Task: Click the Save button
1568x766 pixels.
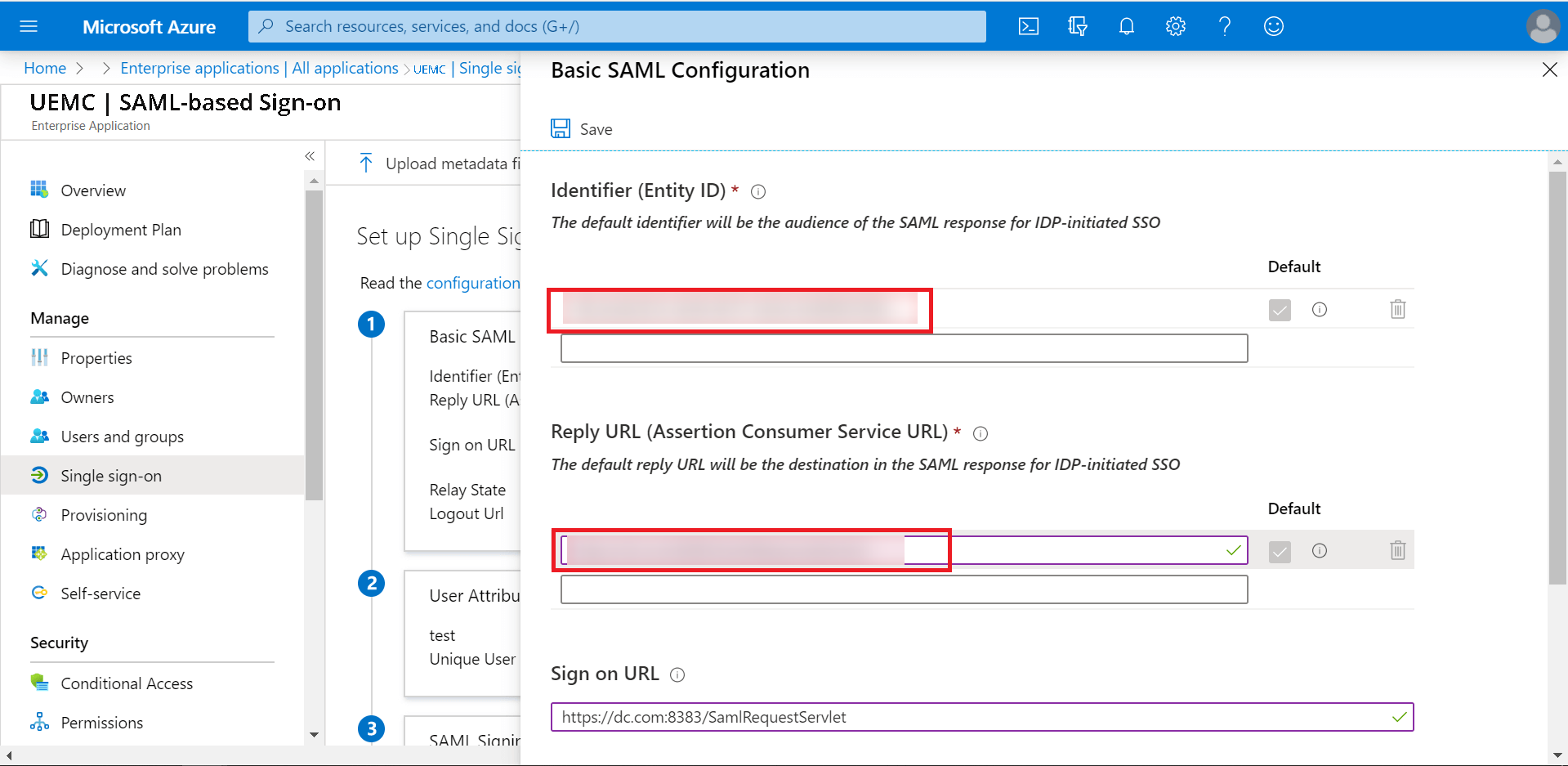Action: [x=582, y=129]
